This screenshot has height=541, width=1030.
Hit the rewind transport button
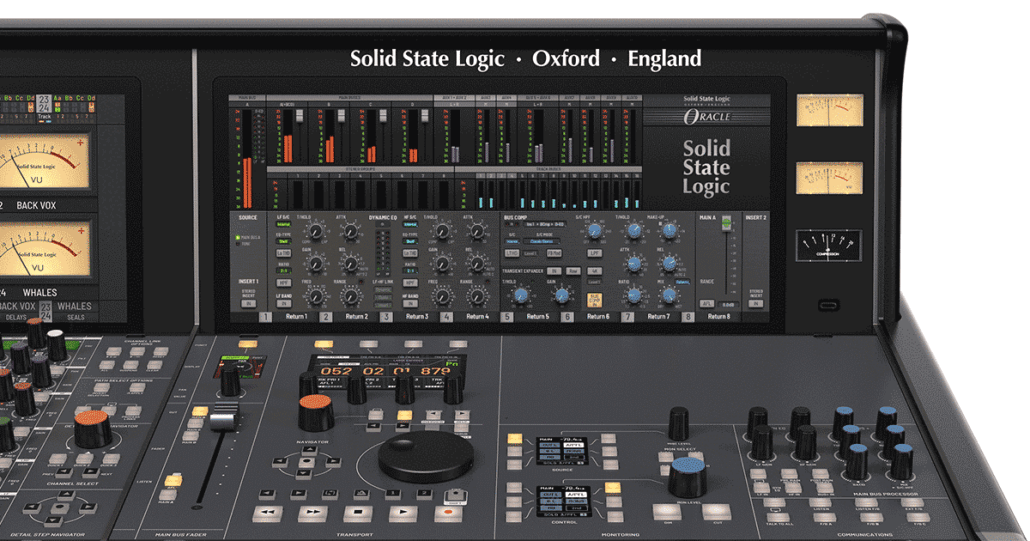pos(268,512)
